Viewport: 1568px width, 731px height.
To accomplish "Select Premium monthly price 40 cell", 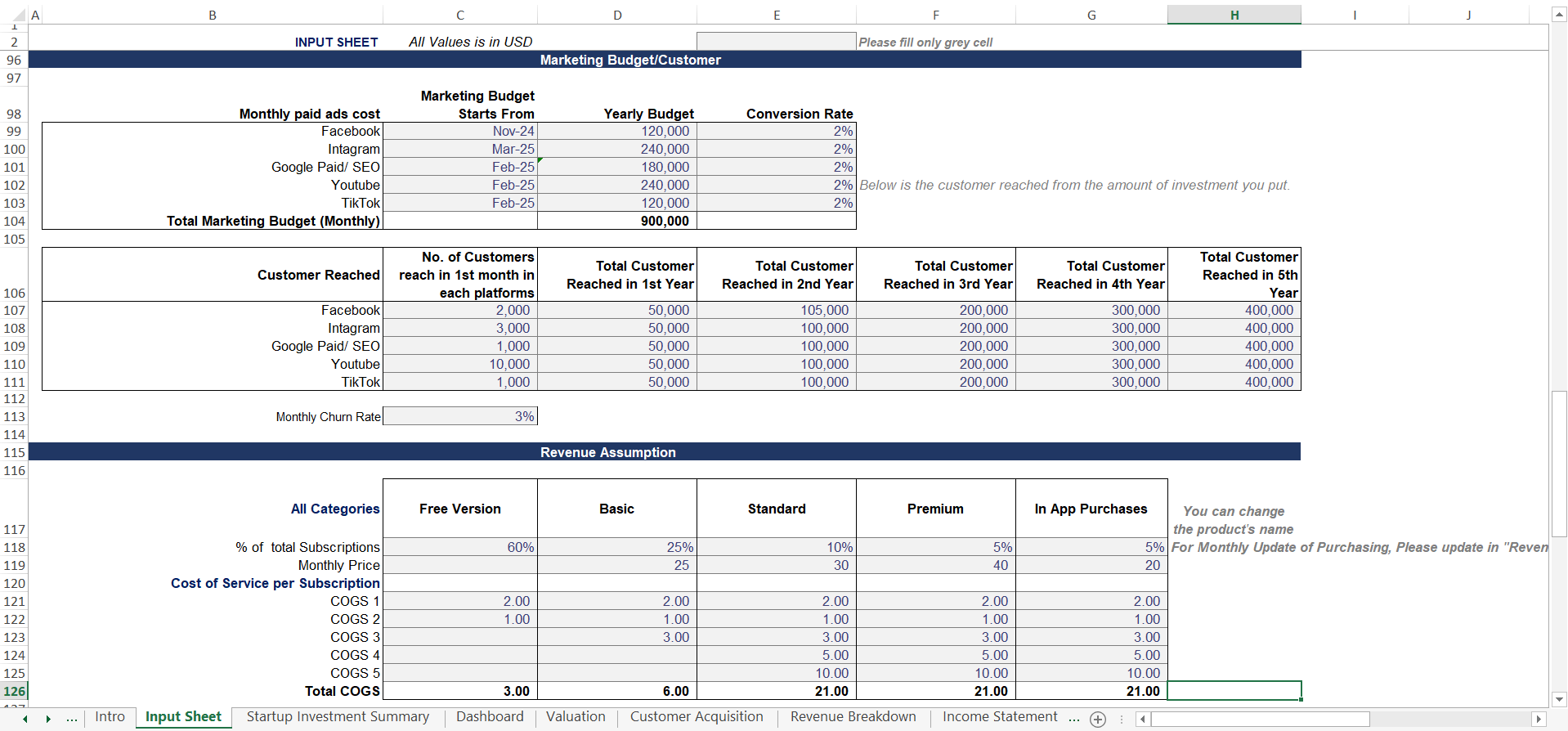I will point(936,565).
